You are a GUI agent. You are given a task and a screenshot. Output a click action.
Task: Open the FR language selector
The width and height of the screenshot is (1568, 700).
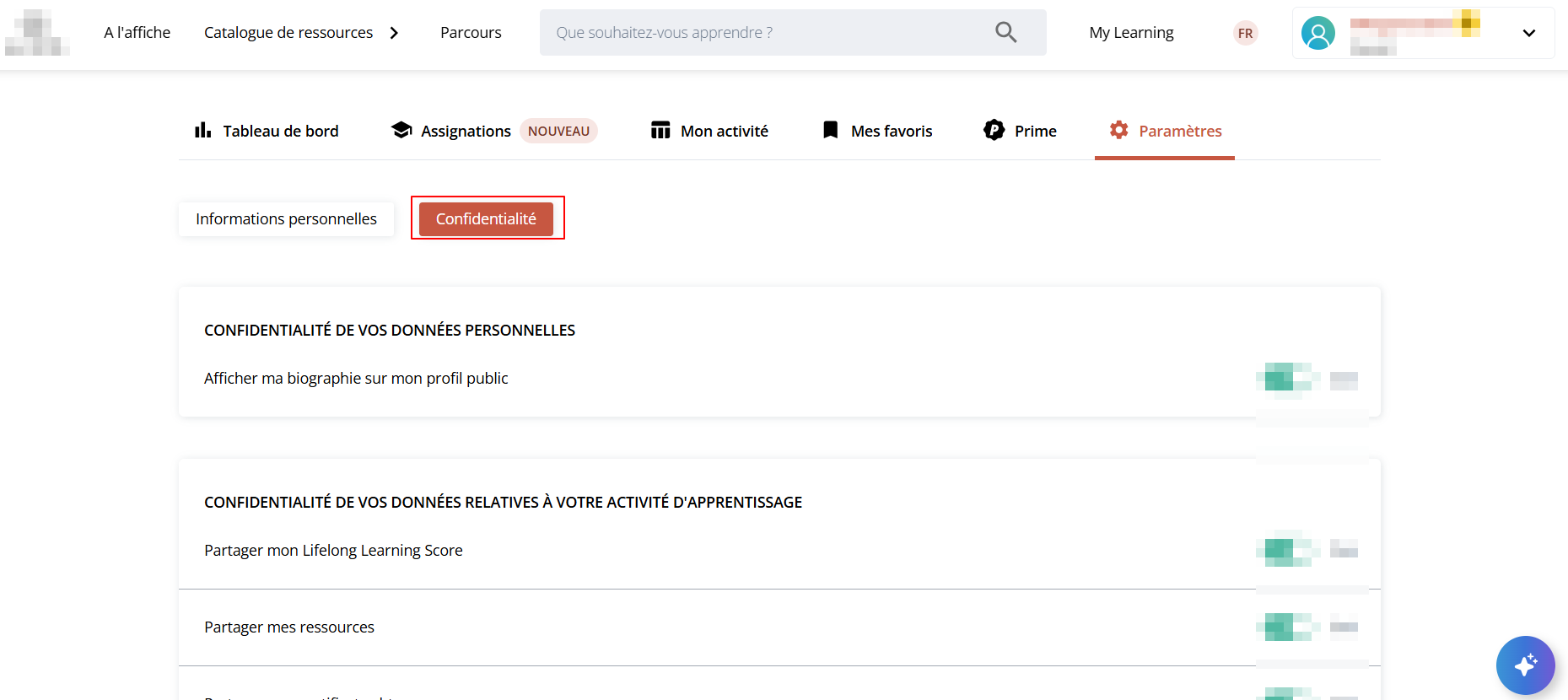coord(1246,33)
